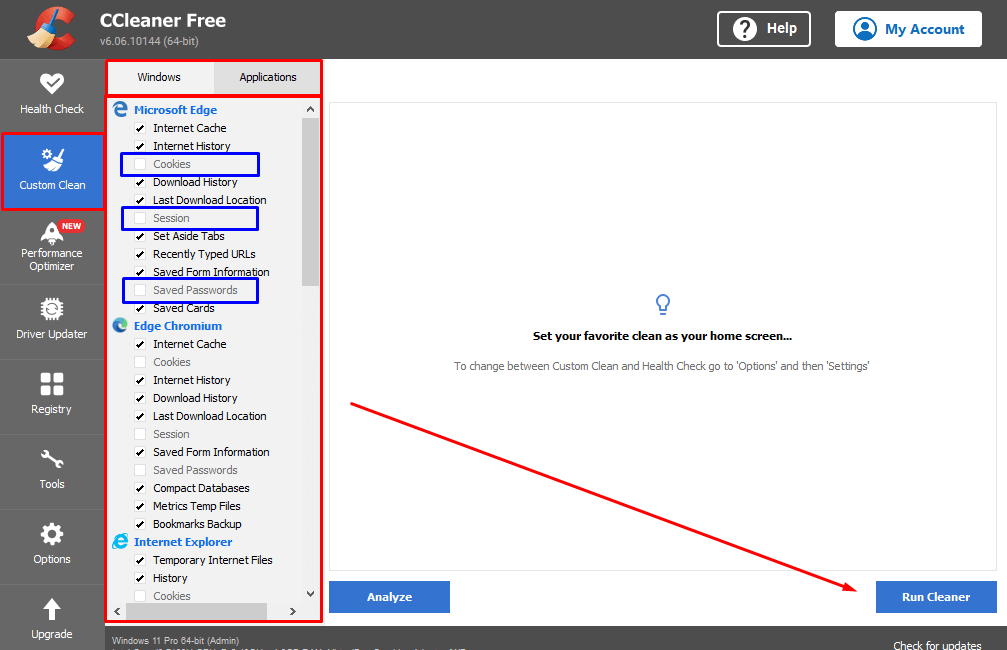Click the Microsoft Edge legacy icon
The image size is (1007, 650).
tap(120, 109)
